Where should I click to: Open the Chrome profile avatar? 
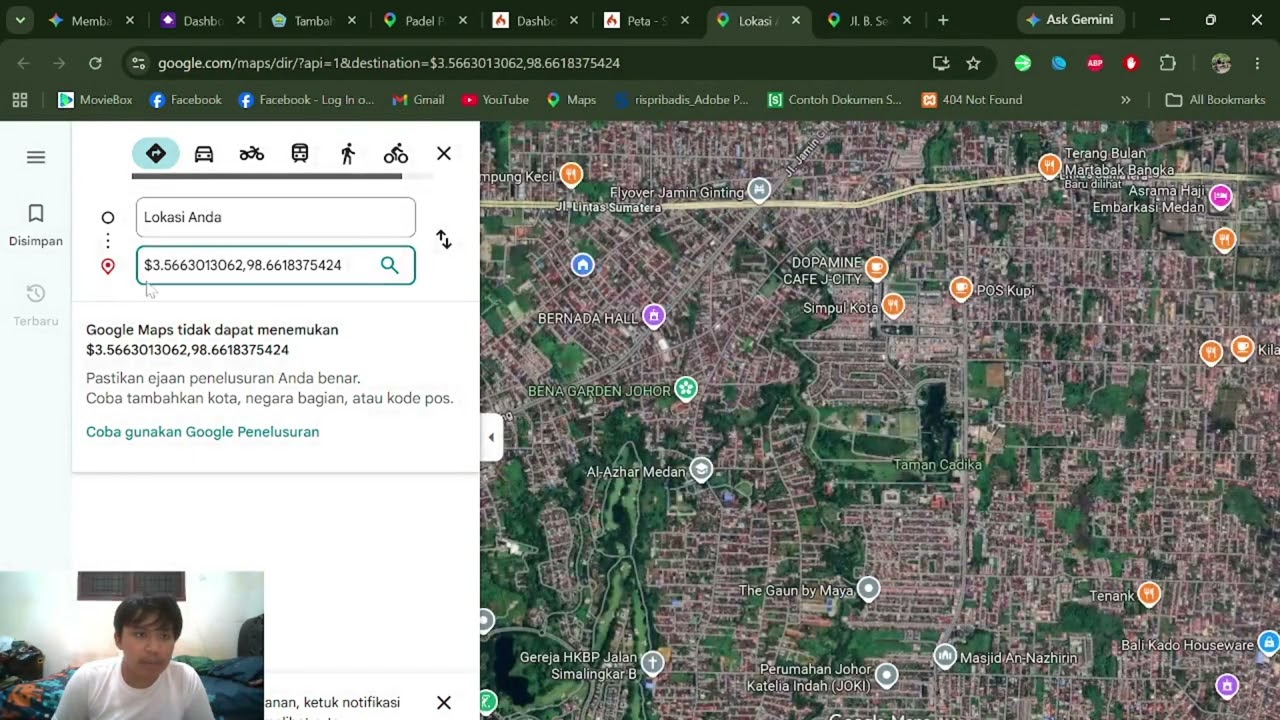click(x=1221, y=63)
